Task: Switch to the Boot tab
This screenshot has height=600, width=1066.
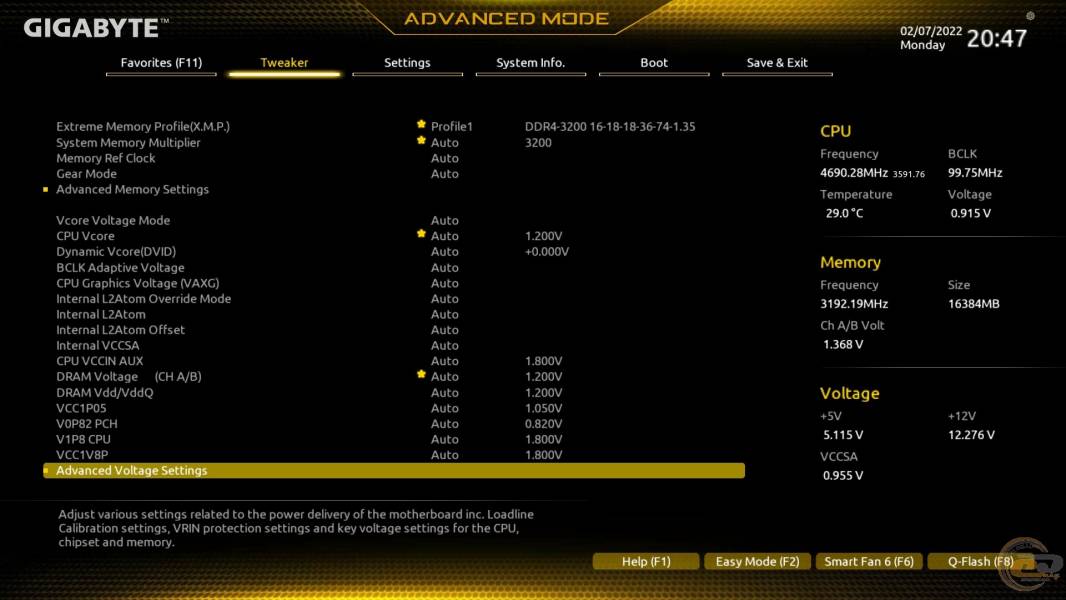Action: (x=654, y=63)
